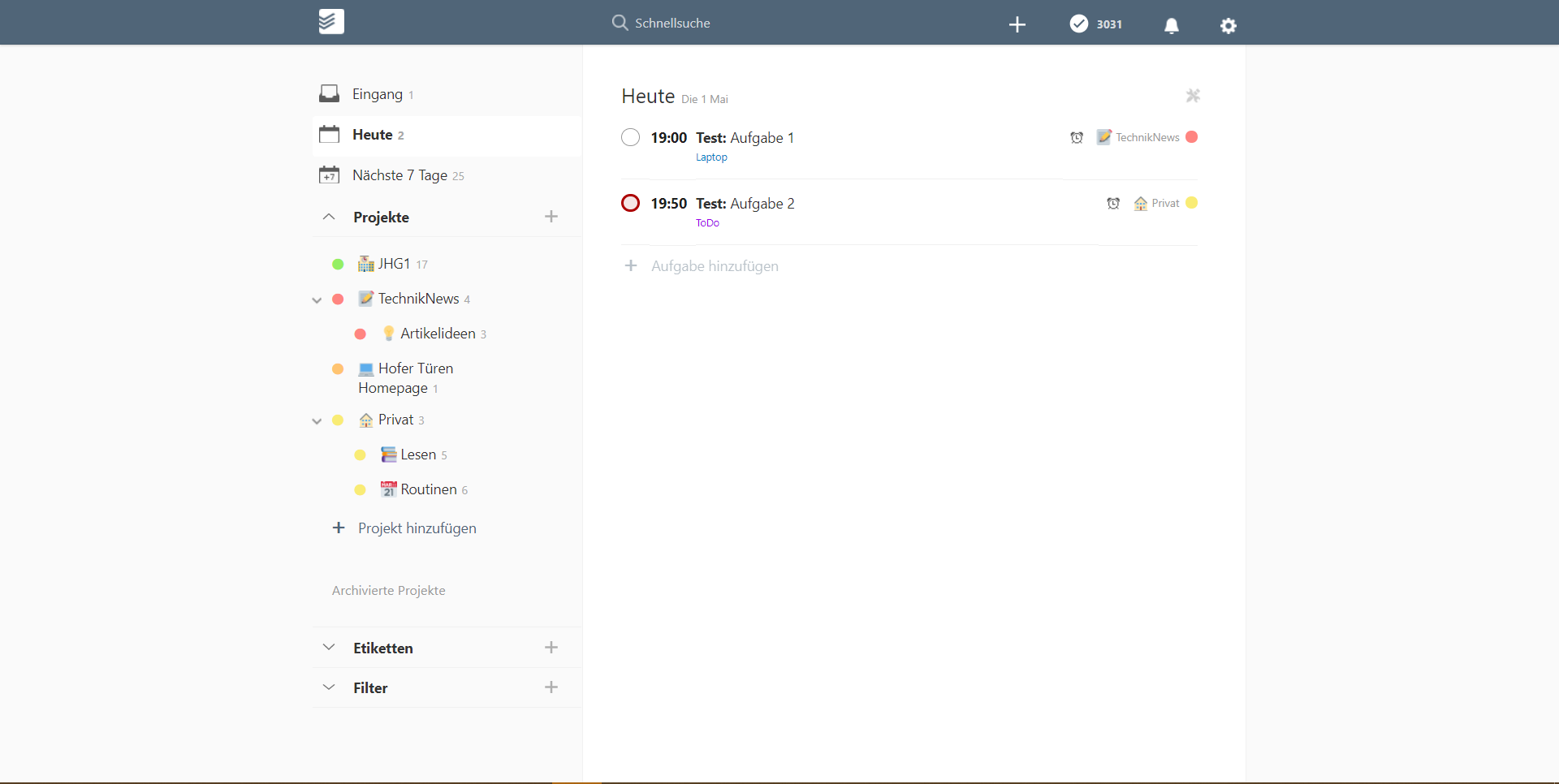Open the Privat project in sidebar
Viewport: 1559px width, 784px height.
point(395,420)
